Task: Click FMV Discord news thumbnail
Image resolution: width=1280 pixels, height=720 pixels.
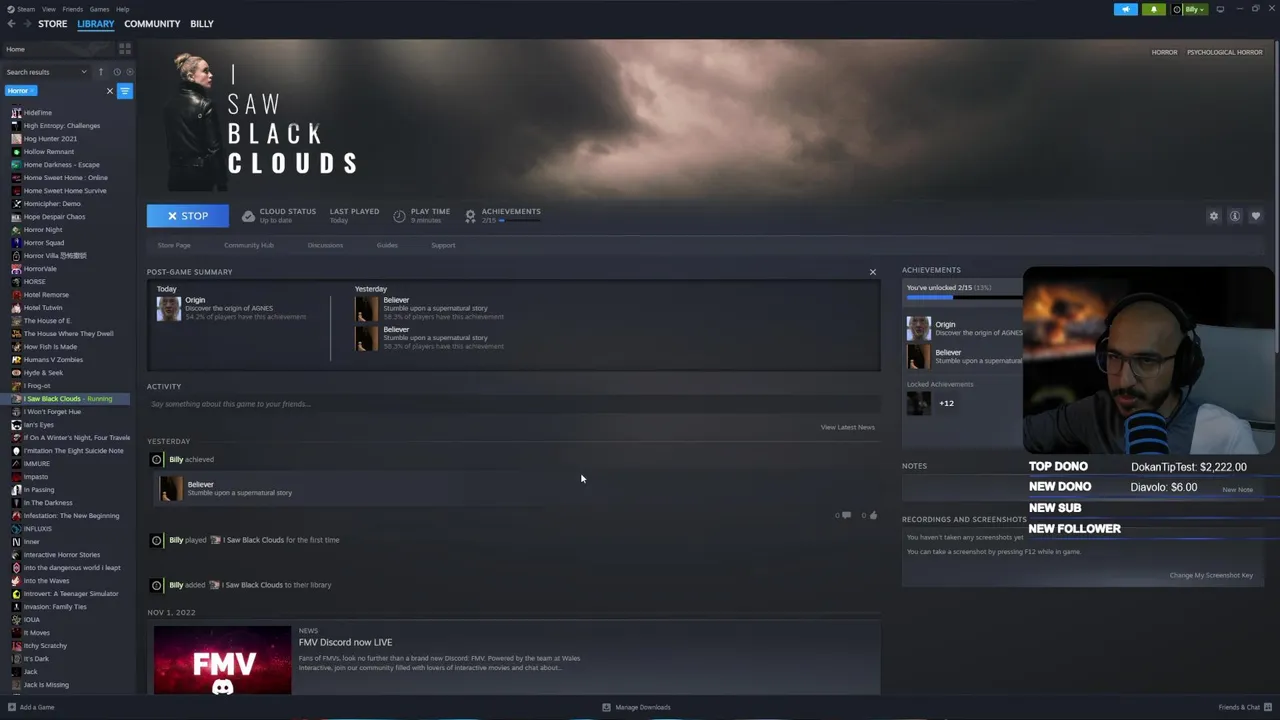Action: (x=222, y=660)
